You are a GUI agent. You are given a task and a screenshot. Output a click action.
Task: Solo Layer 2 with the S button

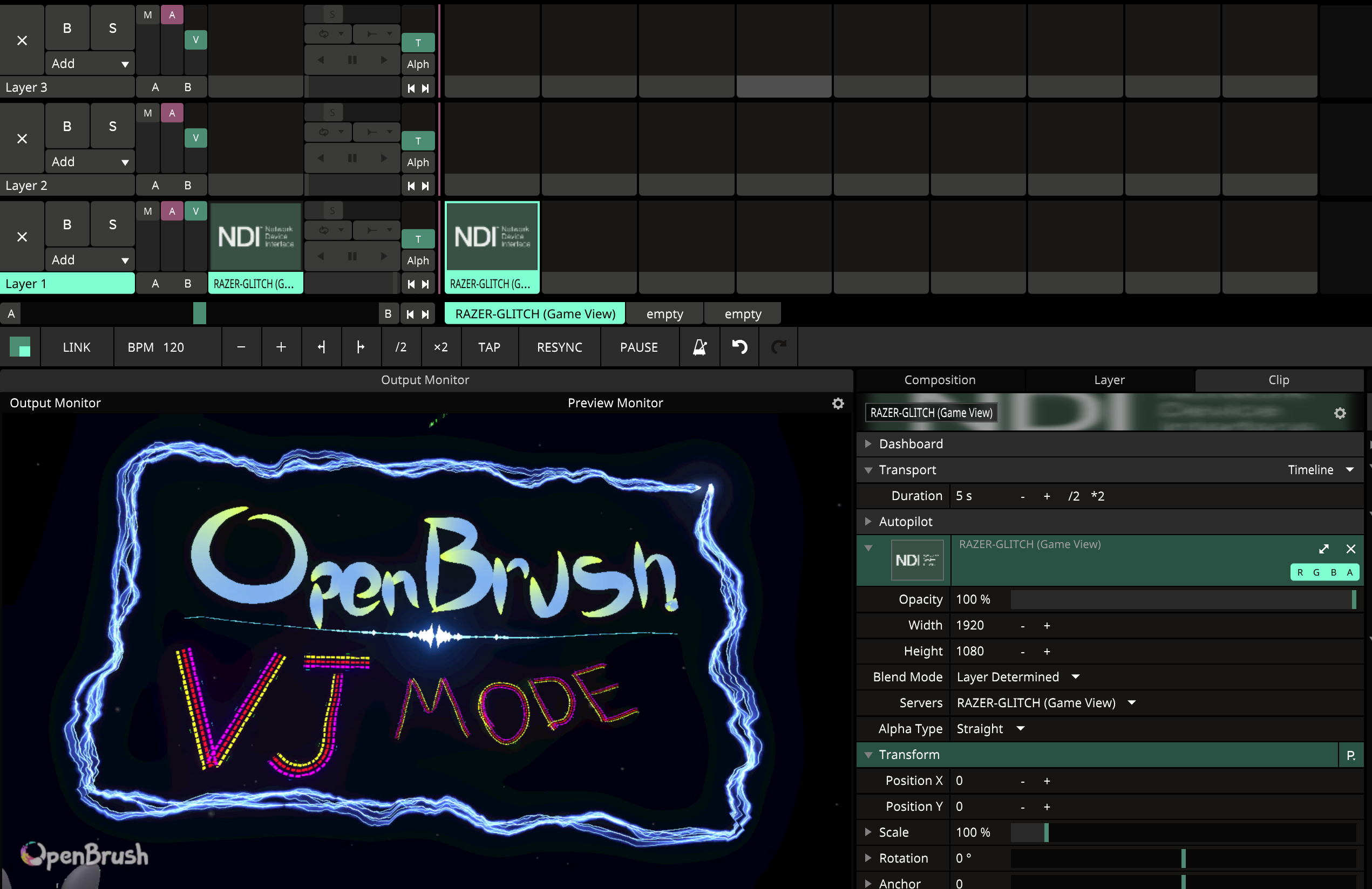(x=112, y=126)
